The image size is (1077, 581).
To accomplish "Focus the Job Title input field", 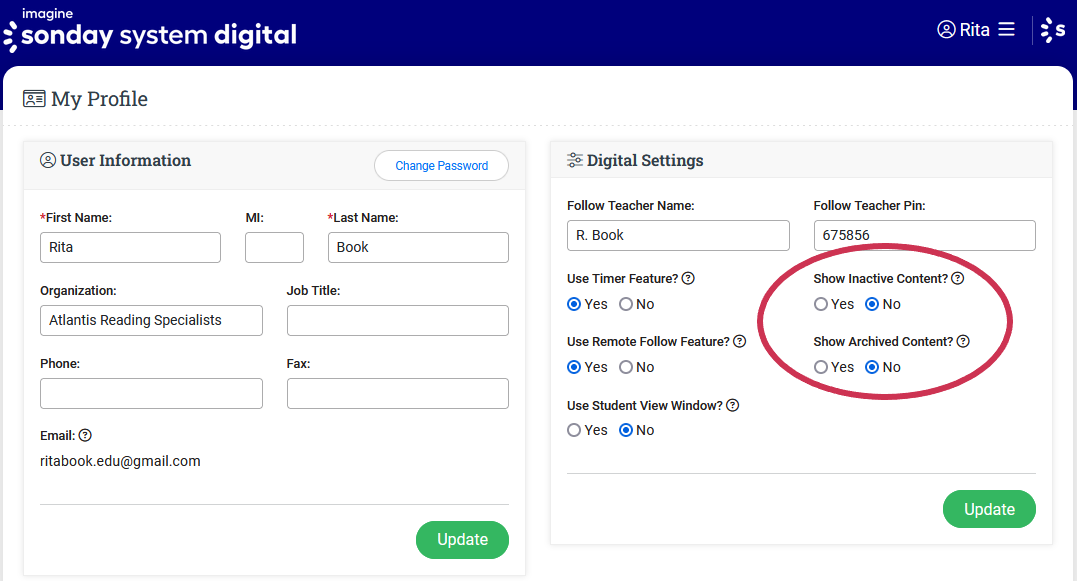I will 397,320.
